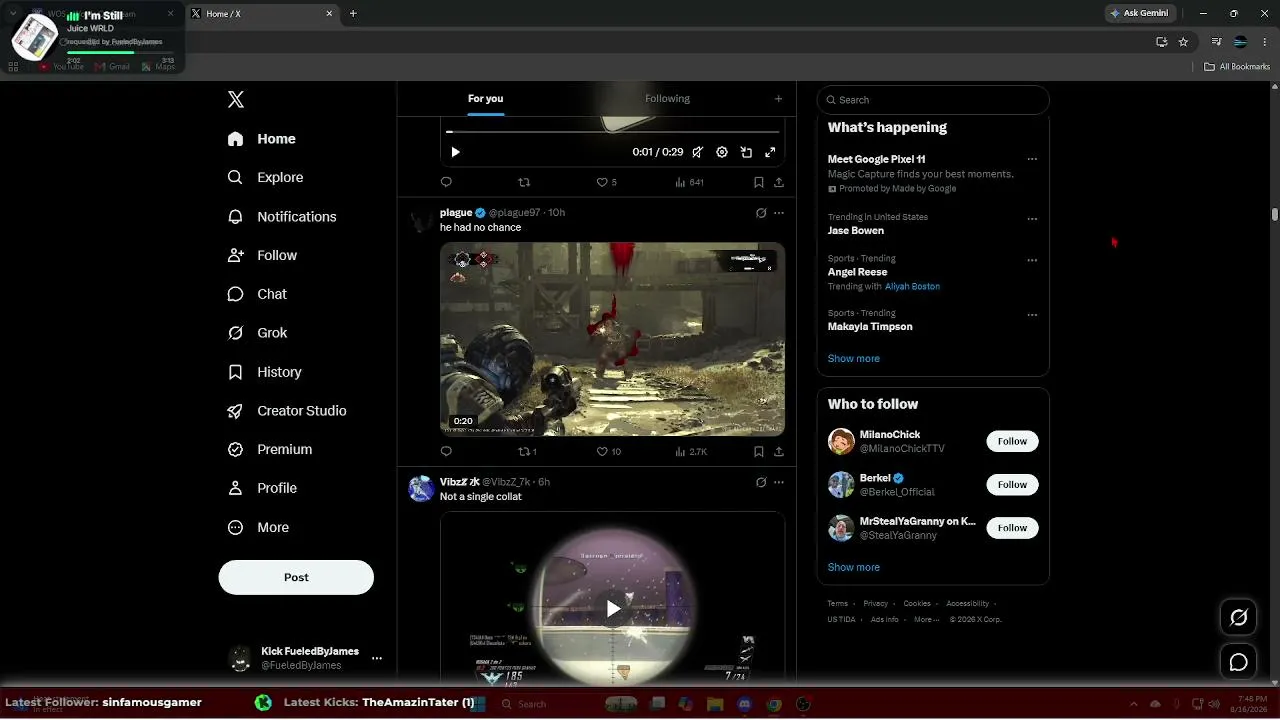The image size is (1280, 720).
Task: Open Creator Studio in the sidebar
Action: [x=287, y=411]
